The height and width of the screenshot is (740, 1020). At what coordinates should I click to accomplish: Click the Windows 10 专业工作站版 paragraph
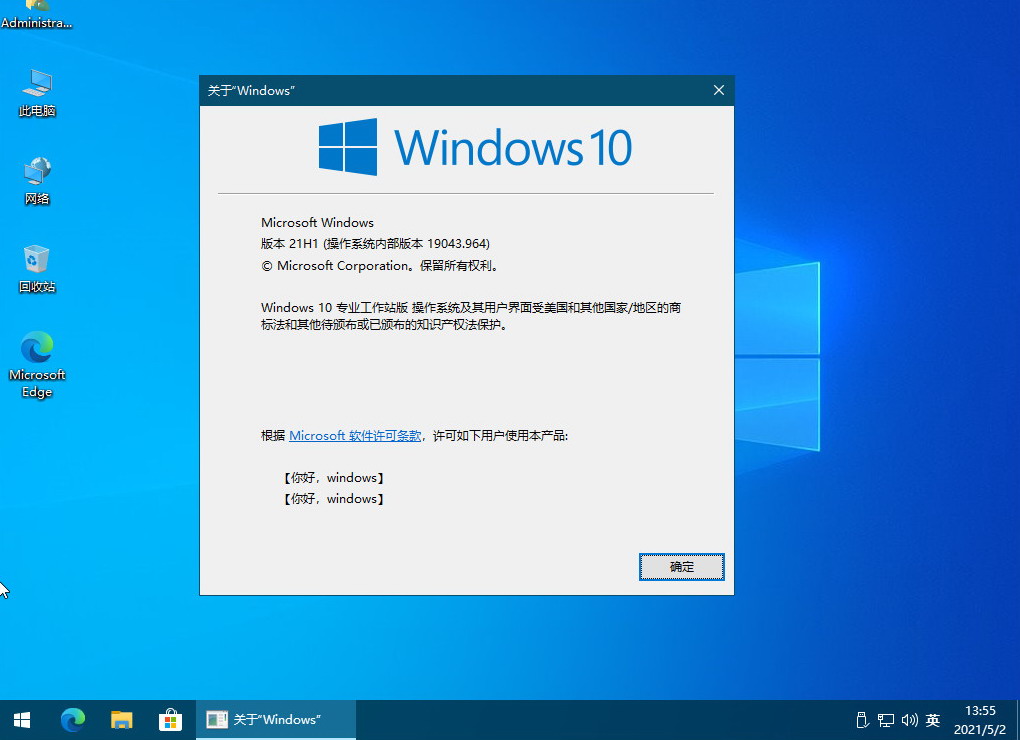point(471,316)
